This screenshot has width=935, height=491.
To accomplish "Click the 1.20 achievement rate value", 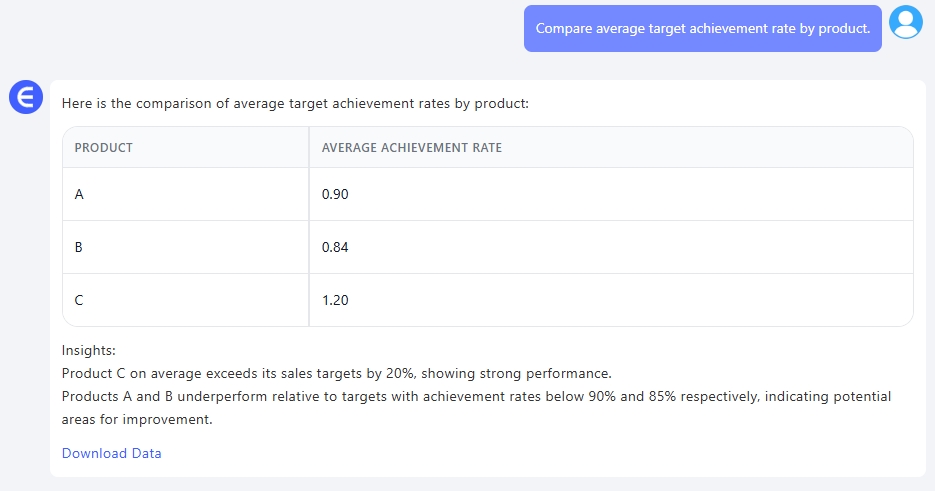I will (x=335, y=300).
